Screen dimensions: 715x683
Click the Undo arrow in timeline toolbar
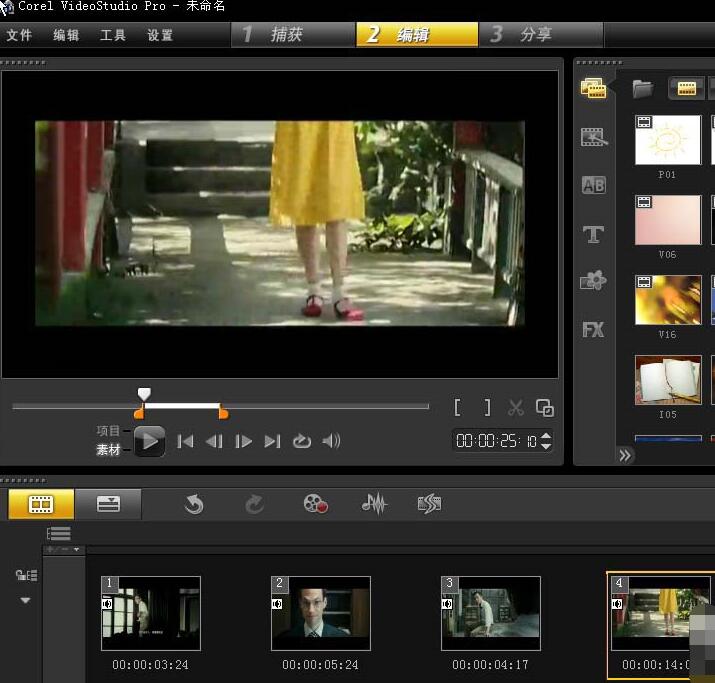(194, 504)
